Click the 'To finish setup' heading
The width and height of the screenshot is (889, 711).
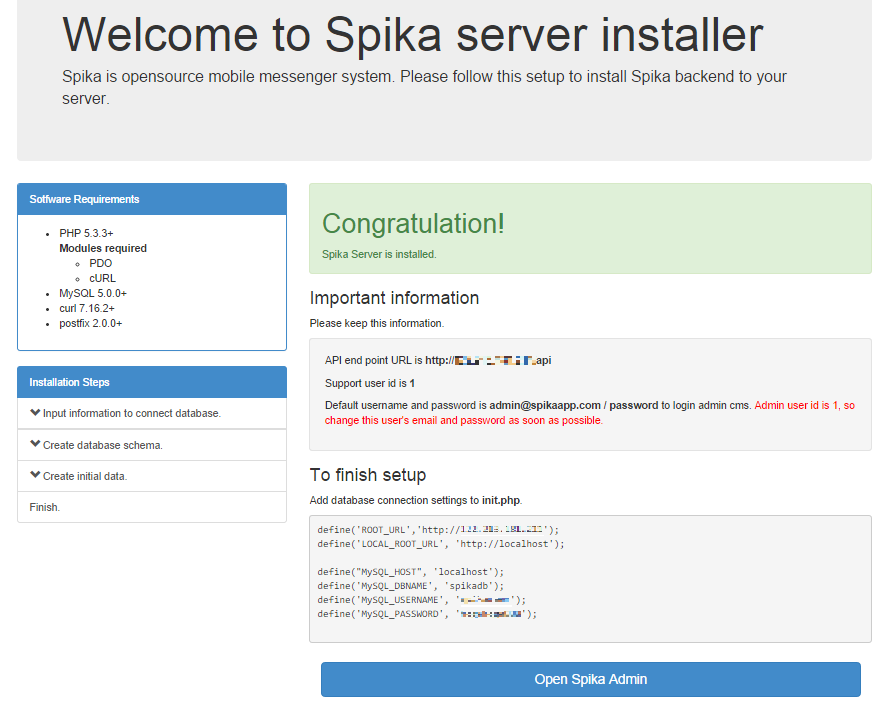[x=367, y=475]
